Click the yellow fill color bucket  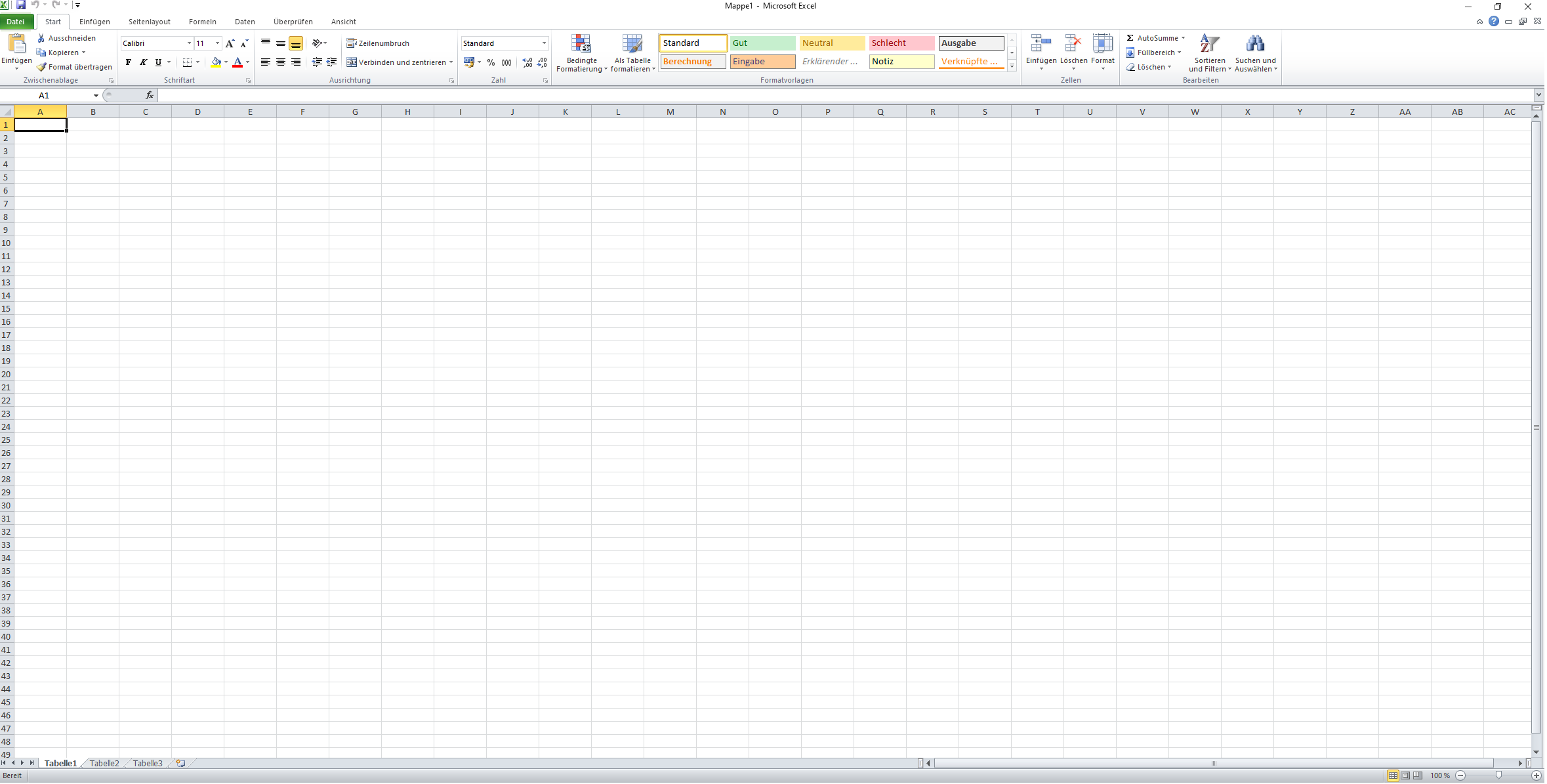[x=216, y=62]
